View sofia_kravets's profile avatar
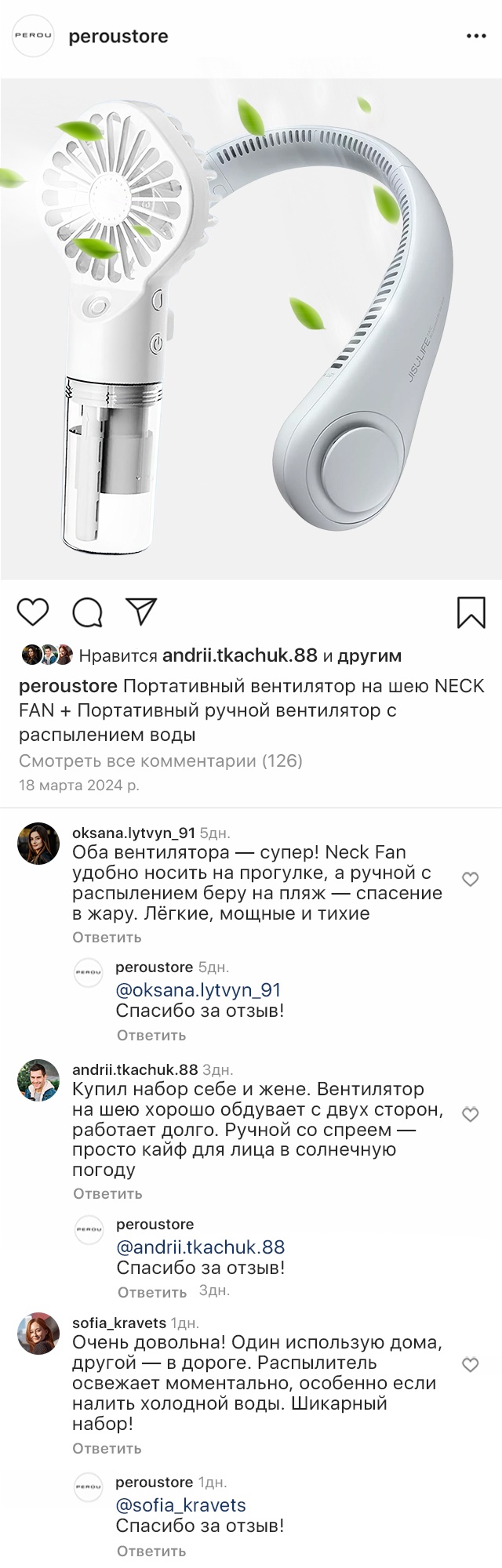The height and width of the screenshot is (1568, 502). 38,1334
